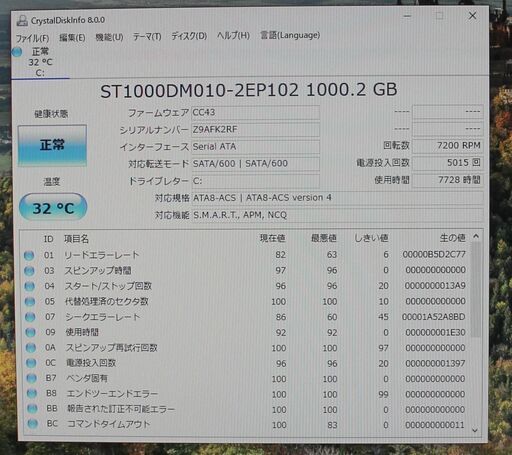Screen dimensions: 512x455
Task: Click raw value 000000000011
Action: point(435,425)
